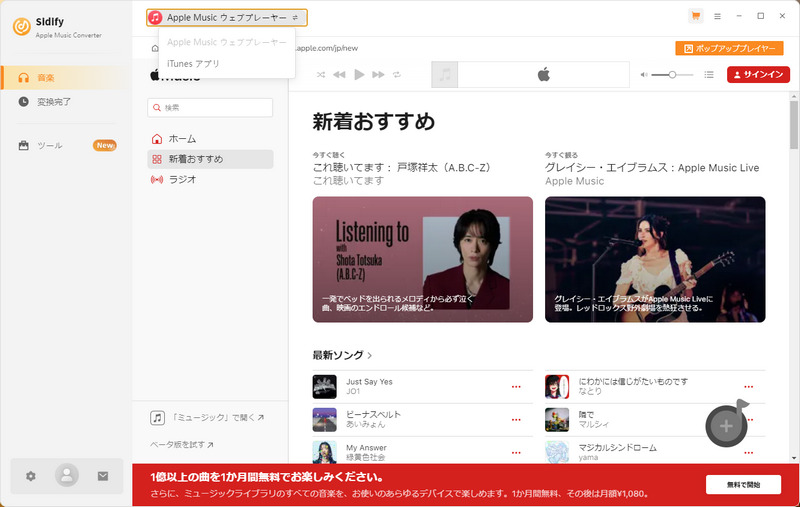Toggle shuffle playback
Viewport: 800px width, 507px height.
(x=321, y=74)
